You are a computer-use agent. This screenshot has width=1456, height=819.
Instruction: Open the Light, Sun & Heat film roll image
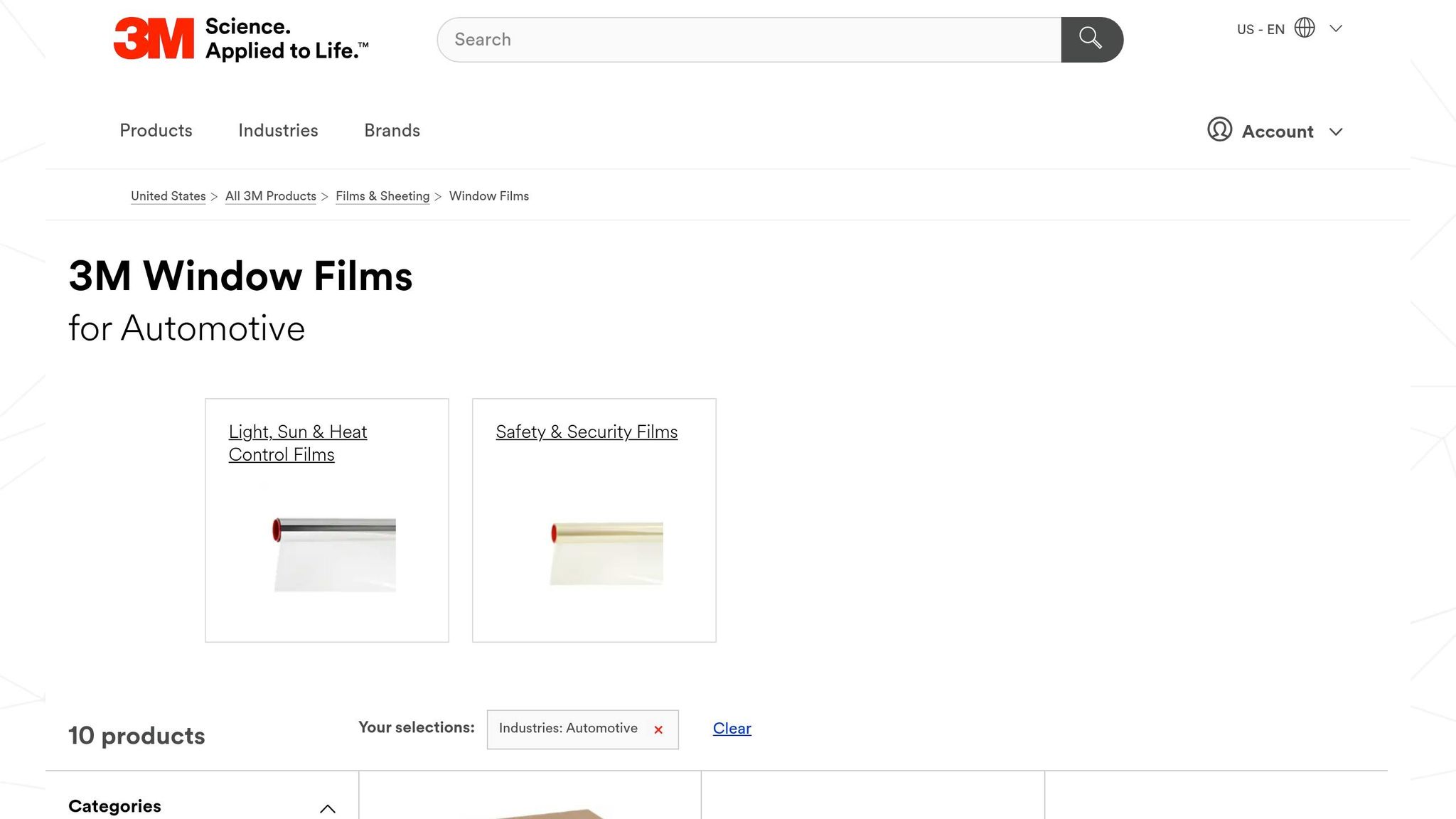pyautogui.click(x=334, y=555)
